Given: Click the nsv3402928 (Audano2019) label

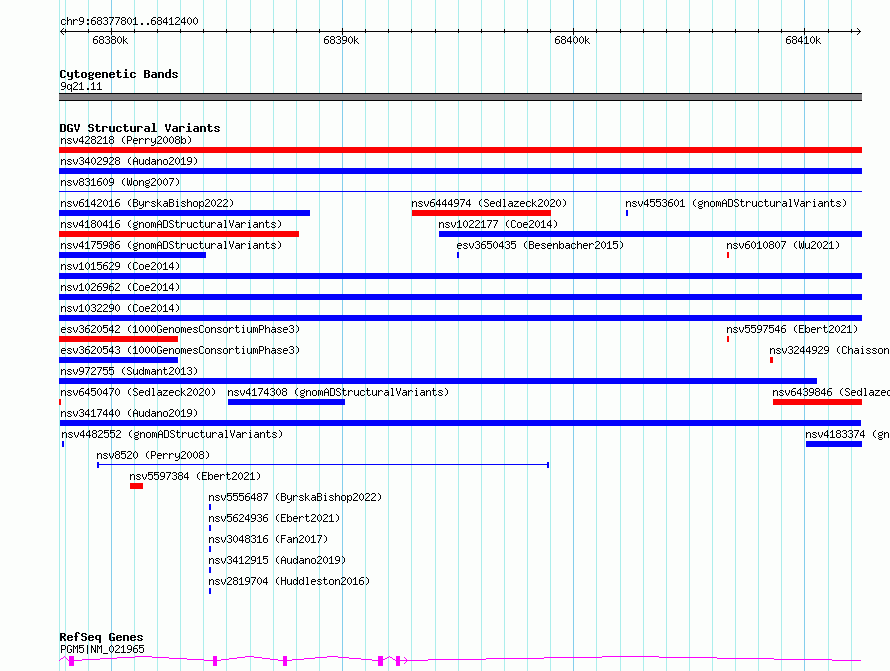Looking at the screenshot, I should tap(129, 161).
